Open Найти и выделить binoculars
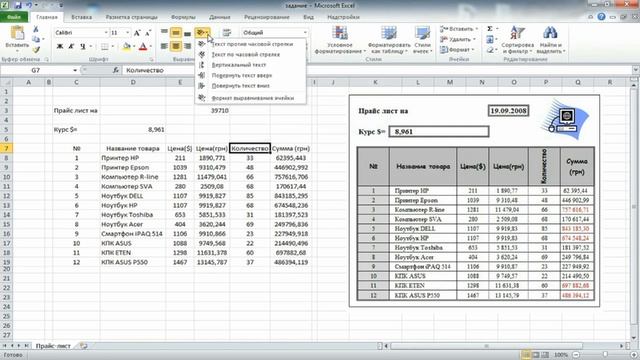640x360 pixels. tap(550, 39)
